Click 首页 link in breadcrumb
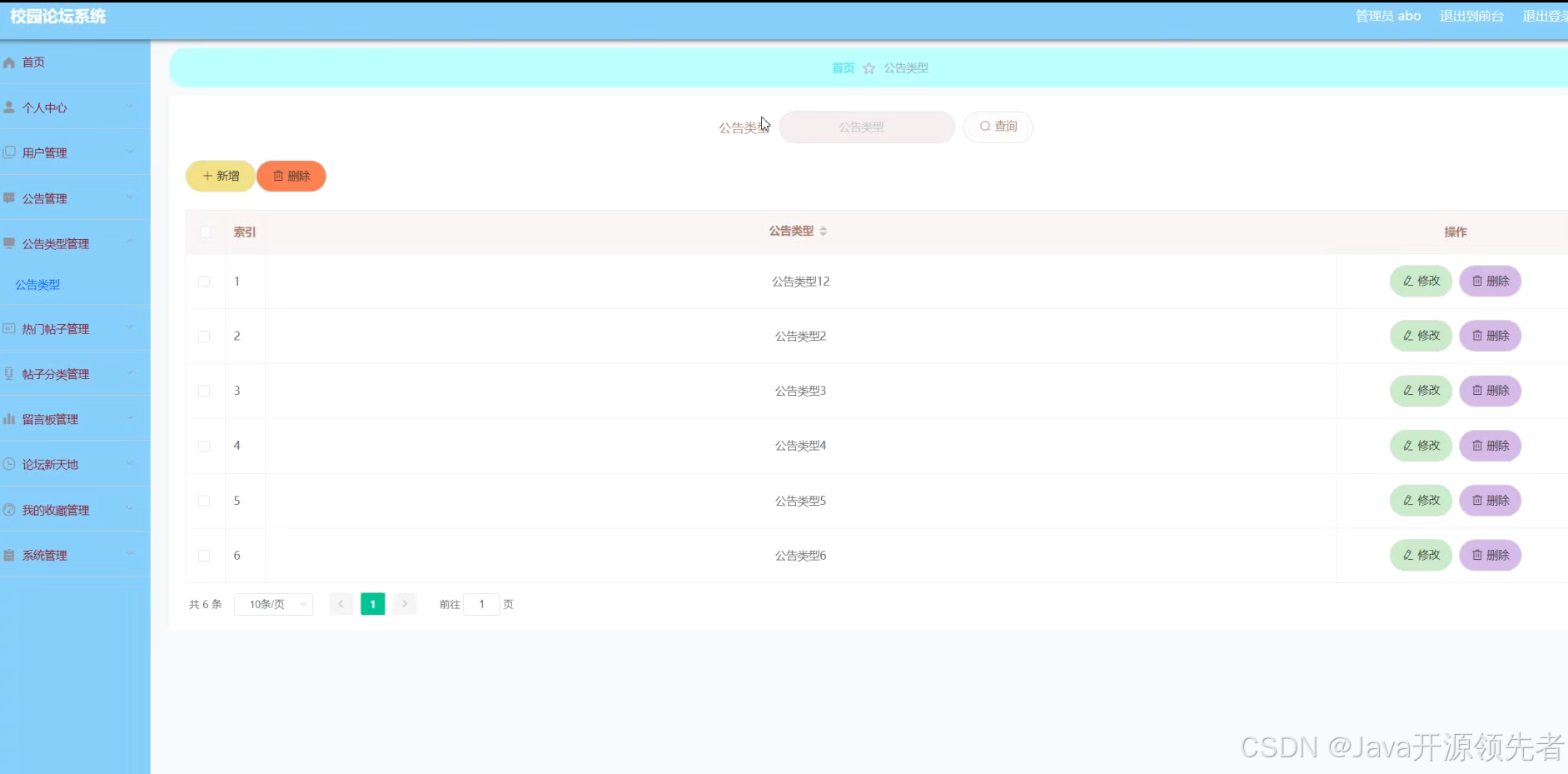This screenshot has height=774, width=1568. pyautogui.click(x=844, y=68)
